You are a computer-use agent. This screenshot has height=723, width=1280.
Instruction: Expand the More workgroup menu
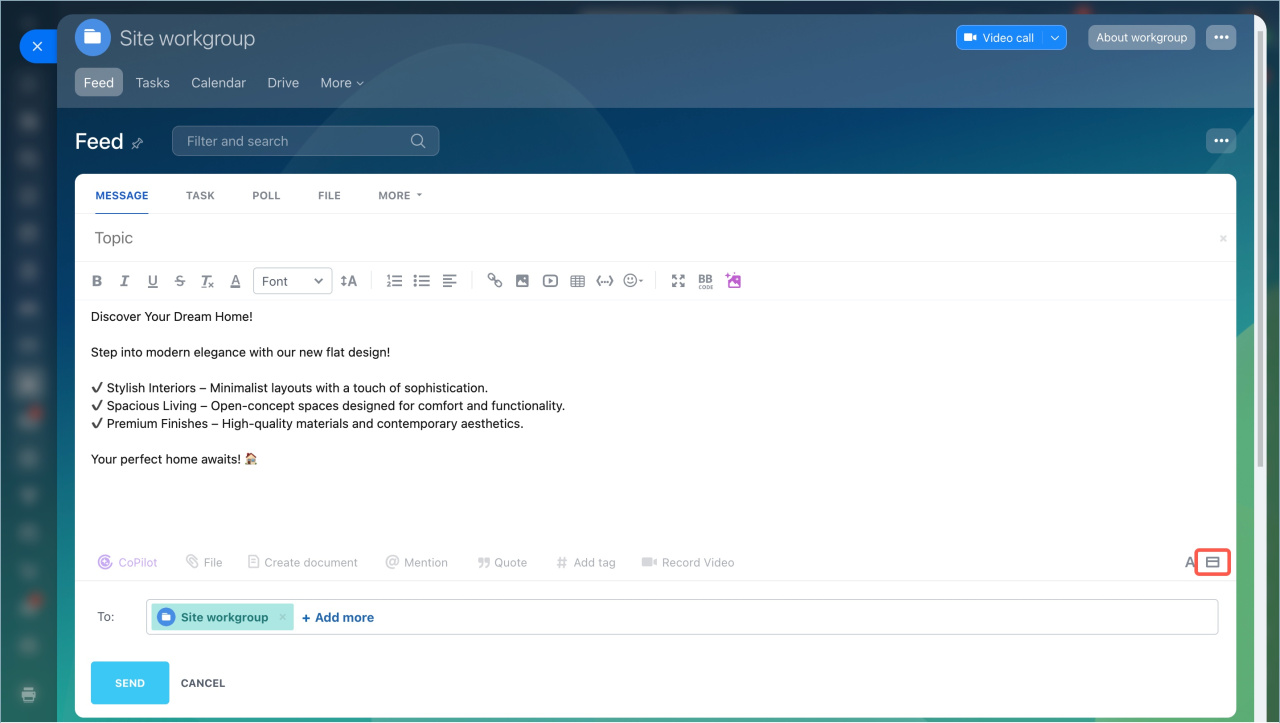pyautogui.click(x=342, y=82)
